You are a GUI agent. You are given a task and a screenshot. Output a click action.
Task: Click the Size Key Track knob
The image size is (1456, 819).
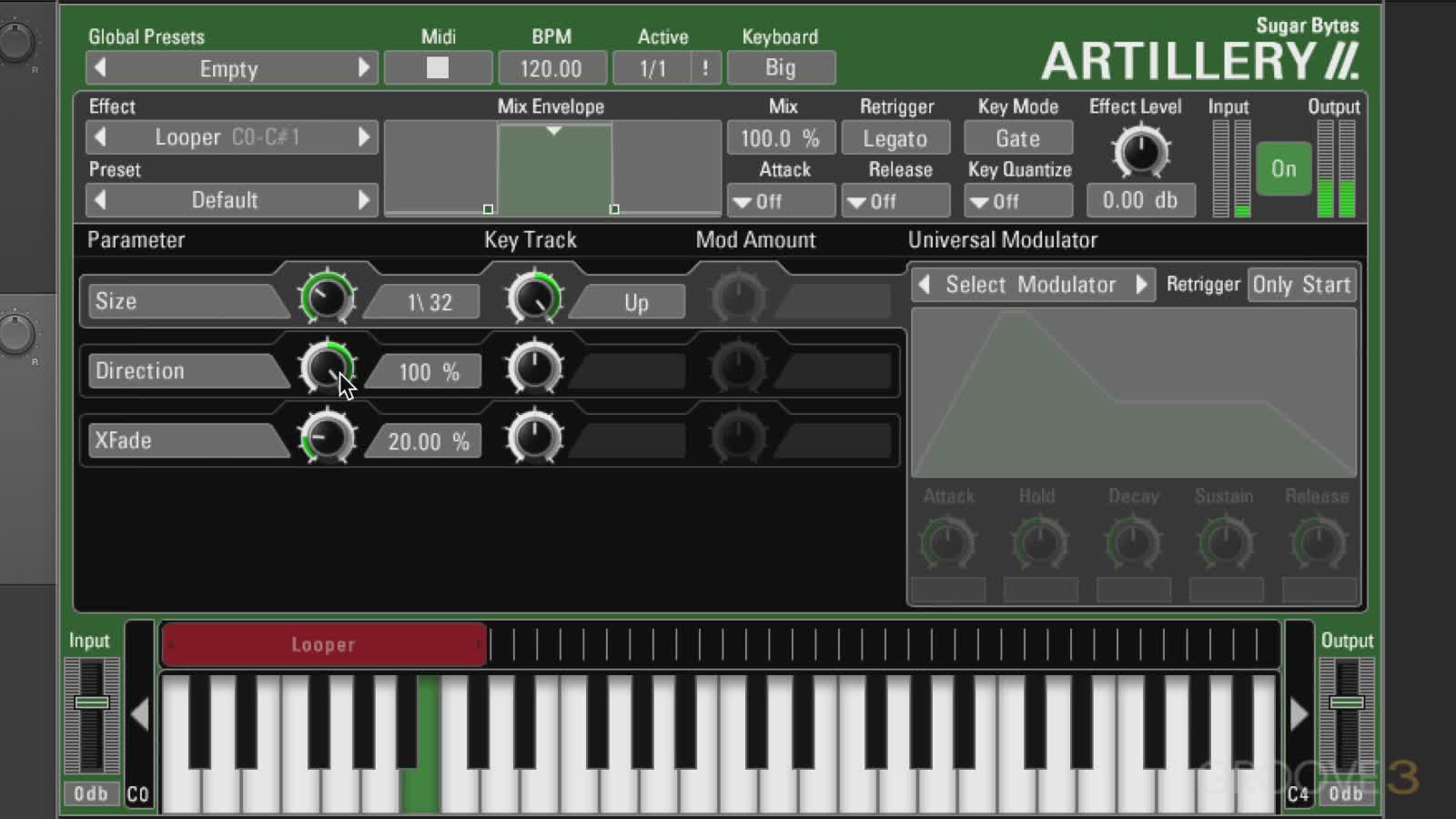pyautogui.click(x=534, y=298)
